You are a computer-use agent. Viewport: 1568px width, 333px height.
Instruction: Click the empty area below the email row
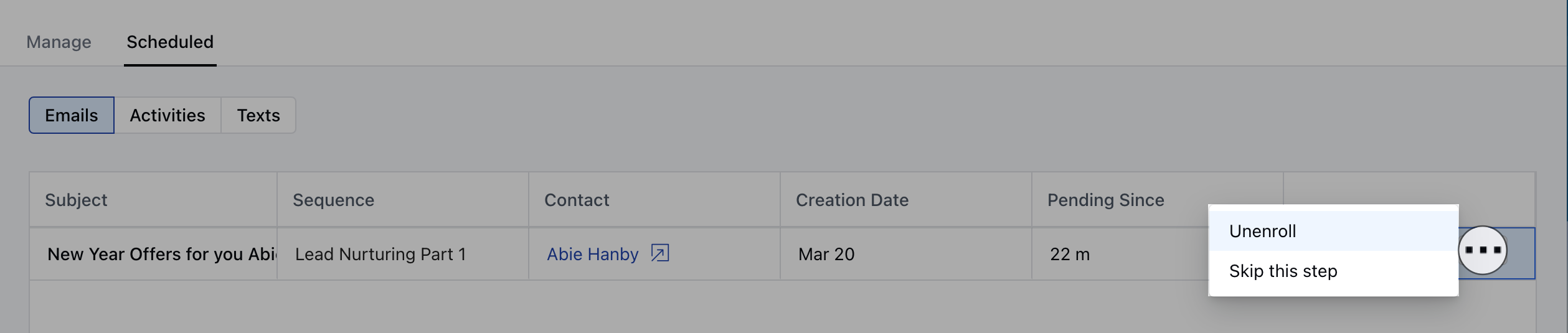click(782, 307)
